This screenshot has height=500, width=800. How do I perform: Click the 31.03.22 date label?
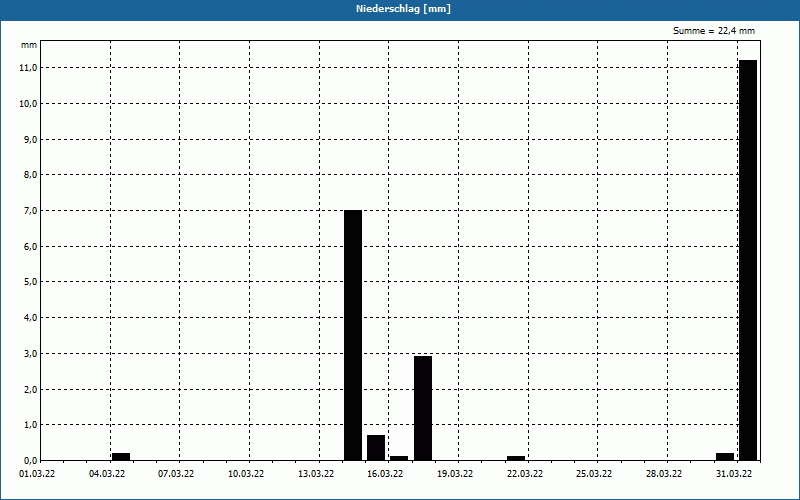734,474
